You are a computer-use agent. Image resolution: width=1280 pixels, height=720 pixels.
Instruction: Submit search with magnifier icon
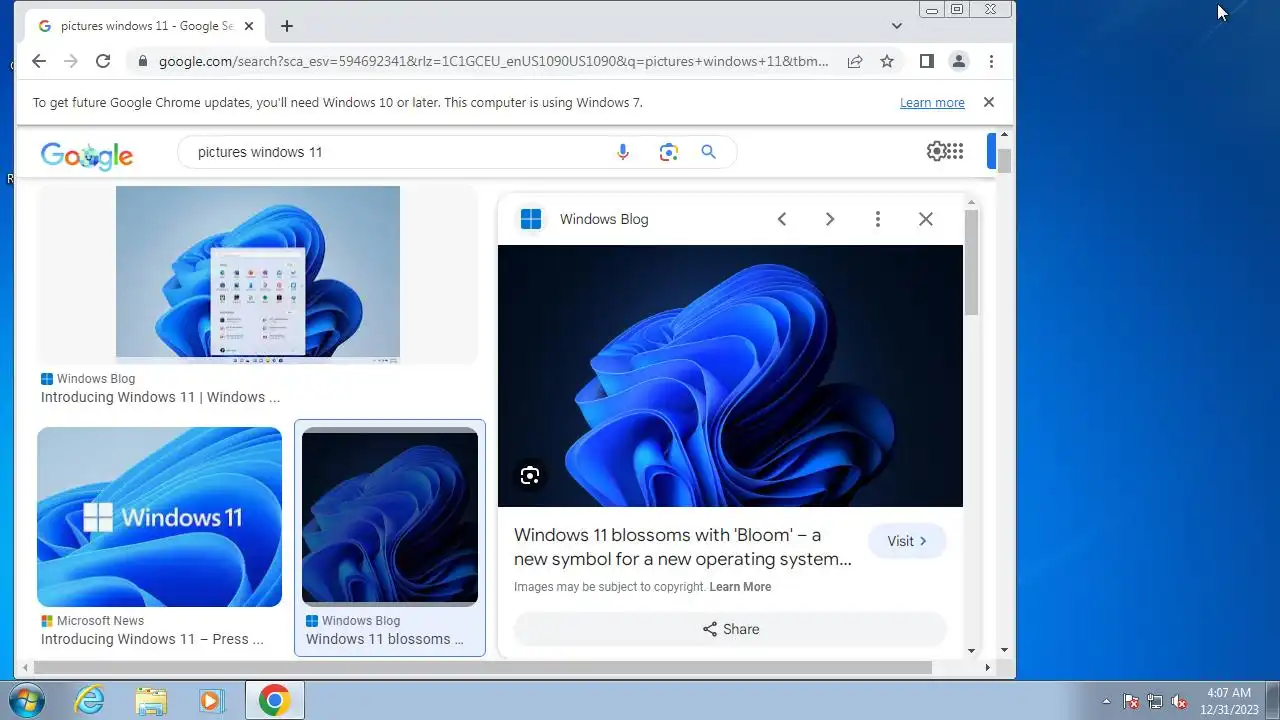(x=709, y=152)
